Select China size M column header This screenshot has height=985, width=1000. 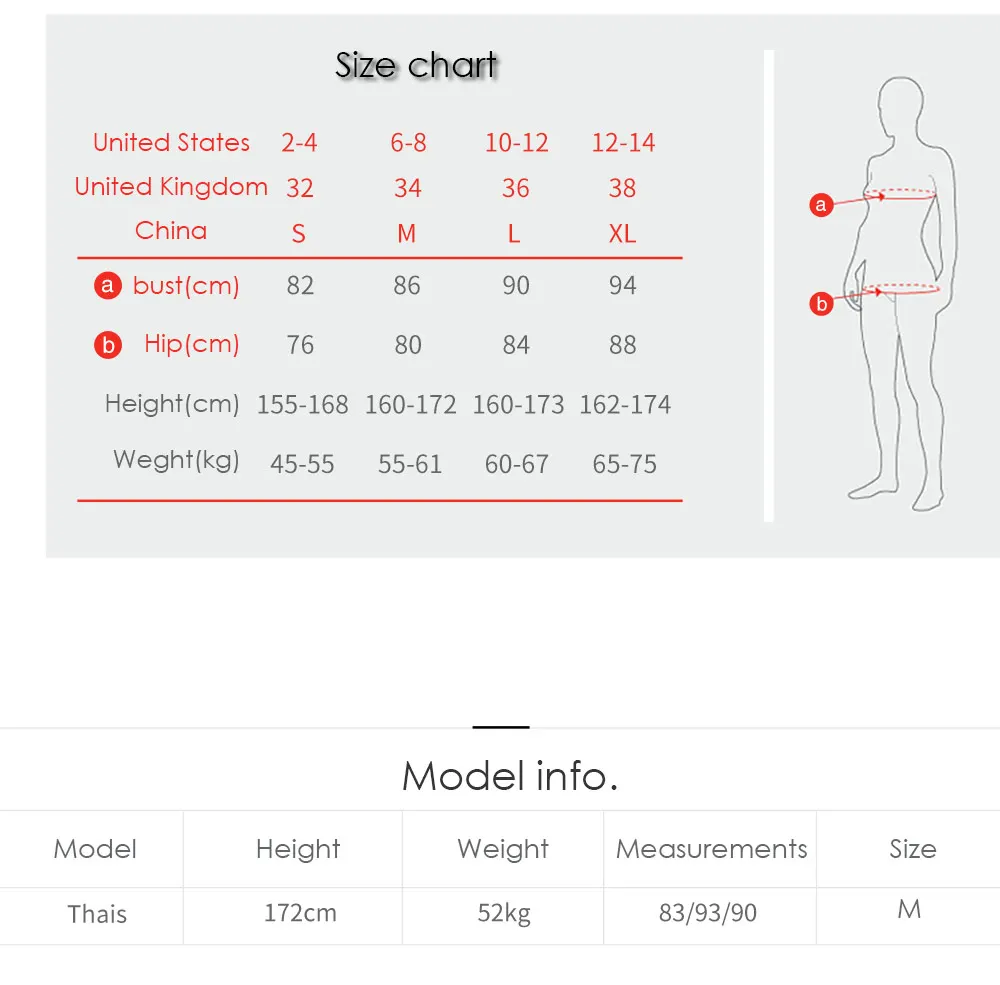(407, 233)
